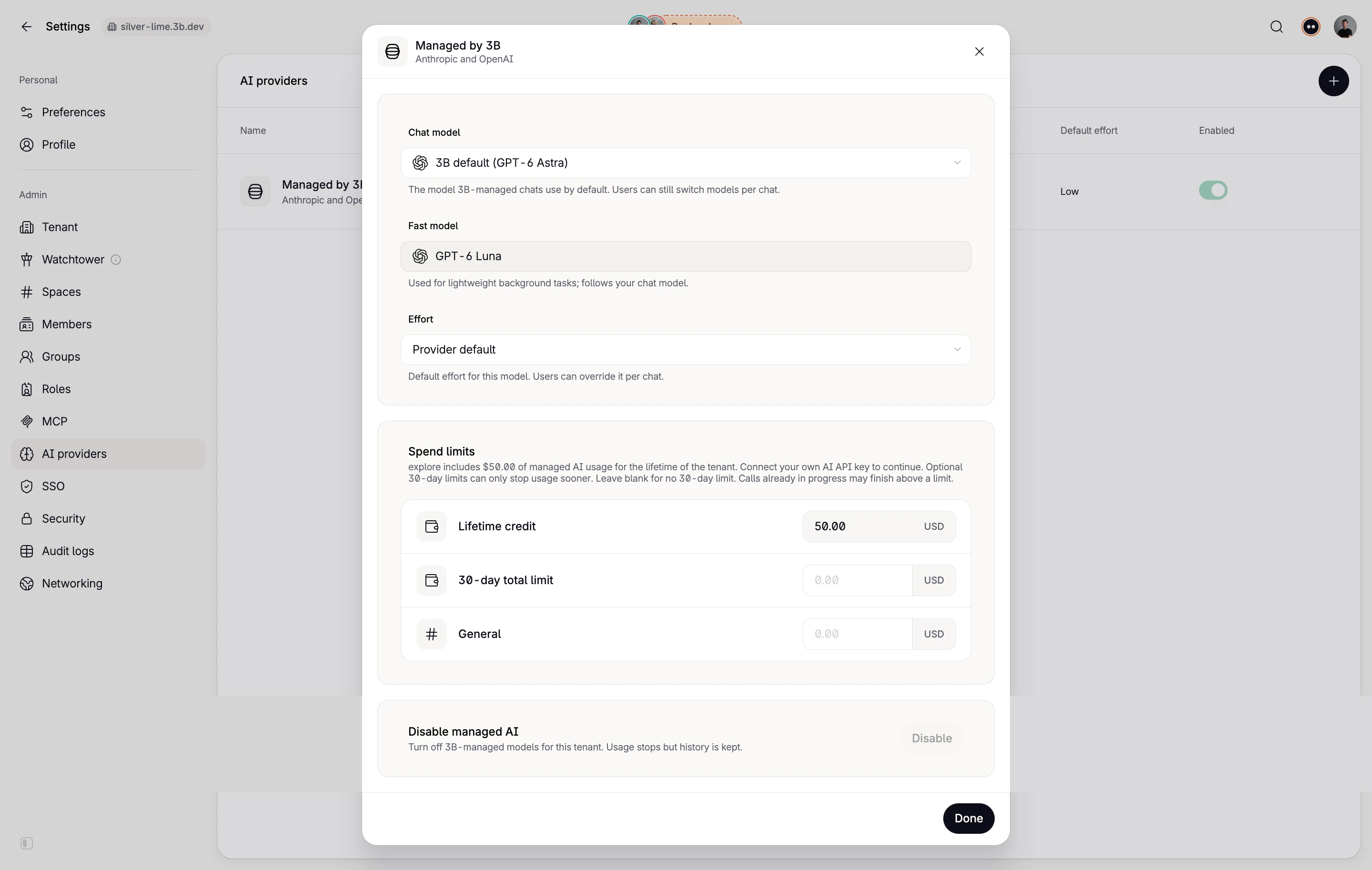Close the Managed by 3B dialog
Screen dimensions: 1372x870
pos(979,52)
